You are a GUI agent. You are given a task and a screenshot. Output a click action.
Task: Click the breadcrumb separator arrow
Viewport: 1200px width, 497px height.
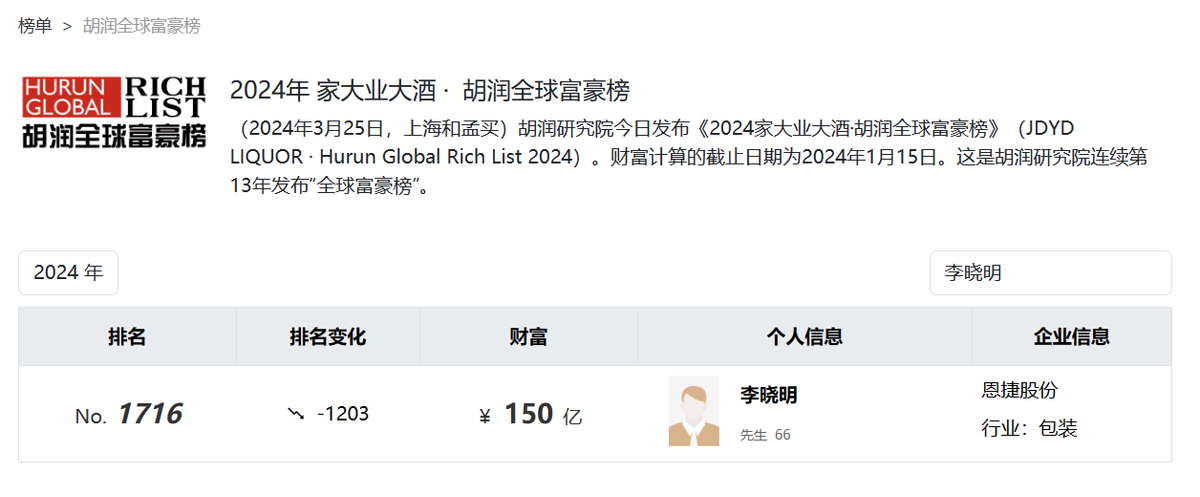point(68,26)
